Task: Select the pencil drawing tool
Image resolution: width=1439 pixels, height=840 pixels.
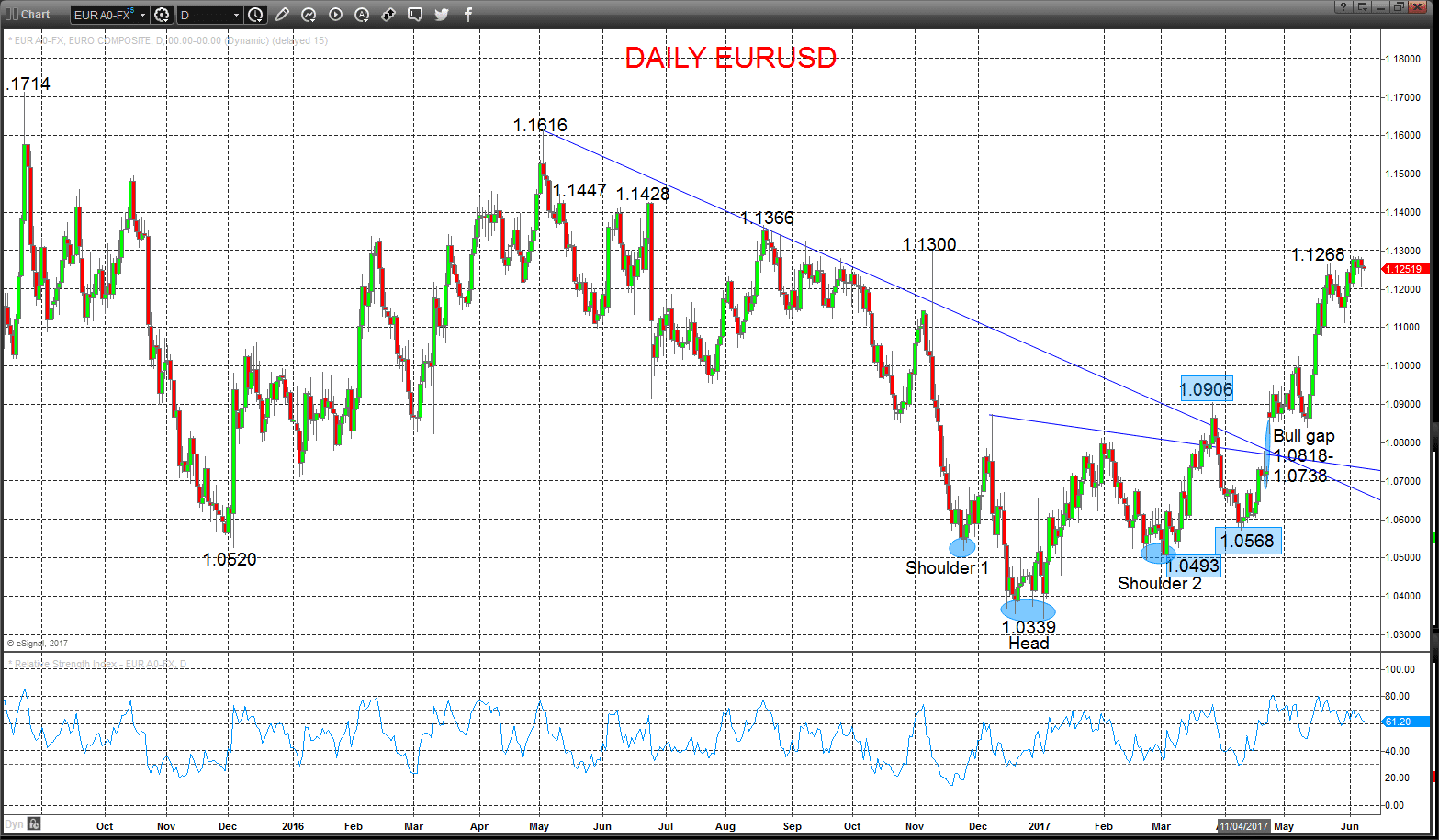Action: point(282,15)
